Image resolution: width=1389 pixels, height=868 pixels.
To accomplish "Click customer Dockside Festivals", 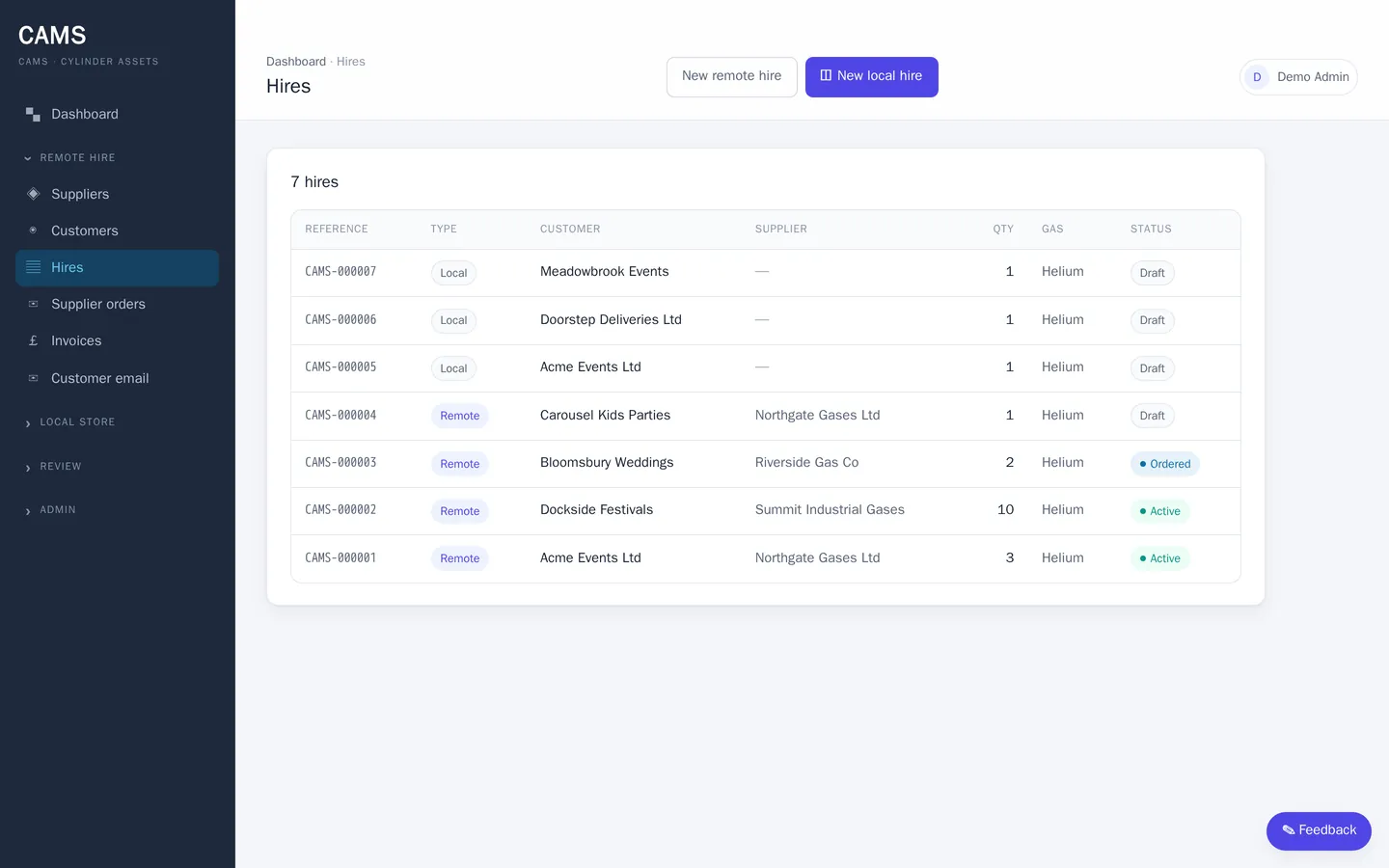I will tap(596, 510).
